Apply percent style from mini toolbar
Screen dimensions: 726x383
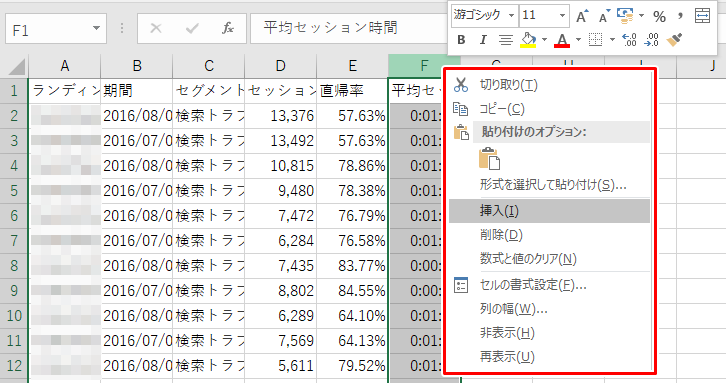[659, 17]
